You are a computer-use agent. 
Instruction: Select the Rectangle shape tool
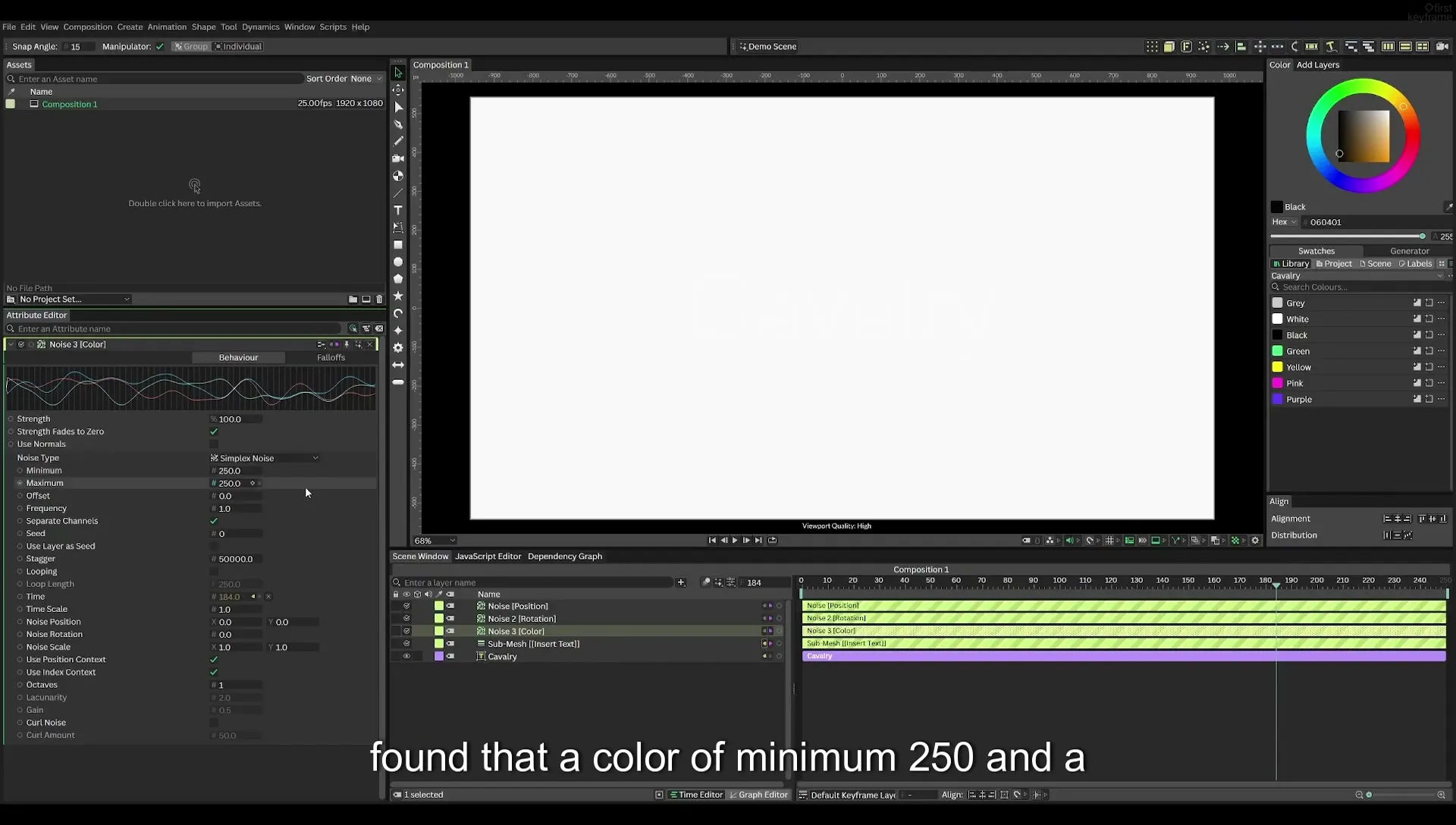coord(397,245)
